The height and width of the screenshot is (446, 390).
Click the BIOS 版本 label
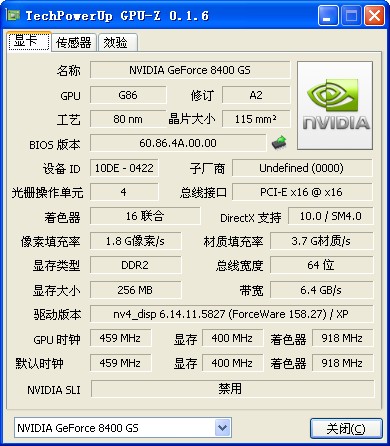[x=55, y=145]
